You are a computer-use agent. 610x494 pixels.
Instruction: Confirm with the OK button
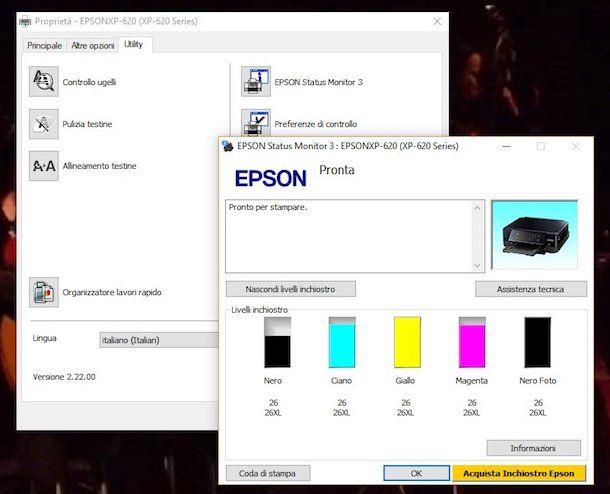point(416,473)
